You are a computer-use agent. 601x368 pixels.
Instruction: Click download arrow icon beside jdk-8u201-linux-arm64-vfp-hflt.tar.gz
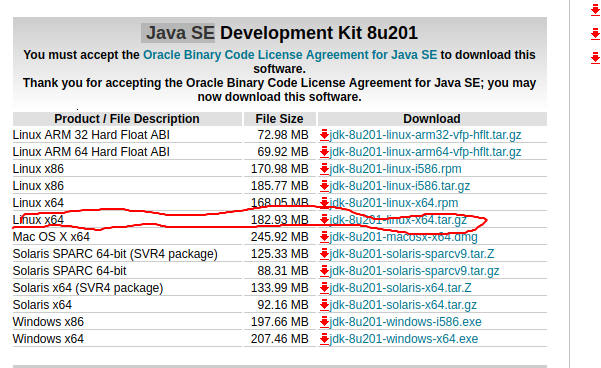tap(324, 152)
